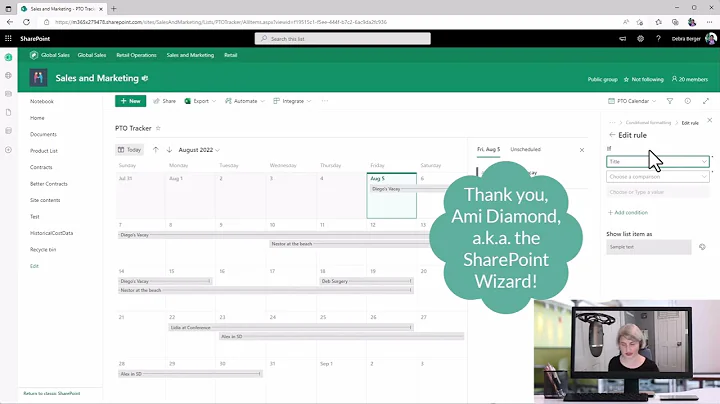Favorite the PTO Tracker list with the star
This screenshot has width=720, height=404.
coord(158,128)
